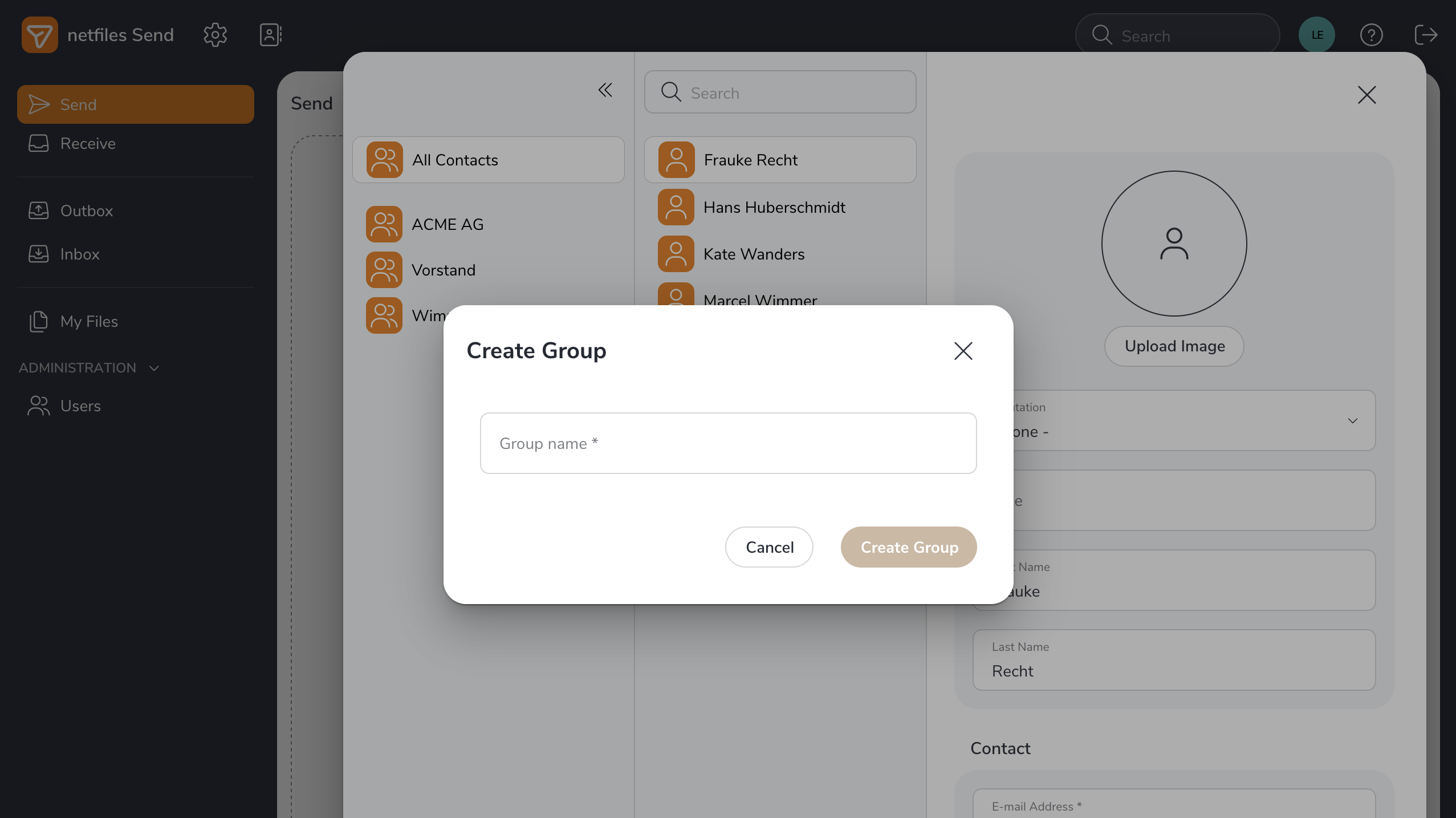Go to My Files
Viewport: 1456px width, 818px height.
(89, 322)
